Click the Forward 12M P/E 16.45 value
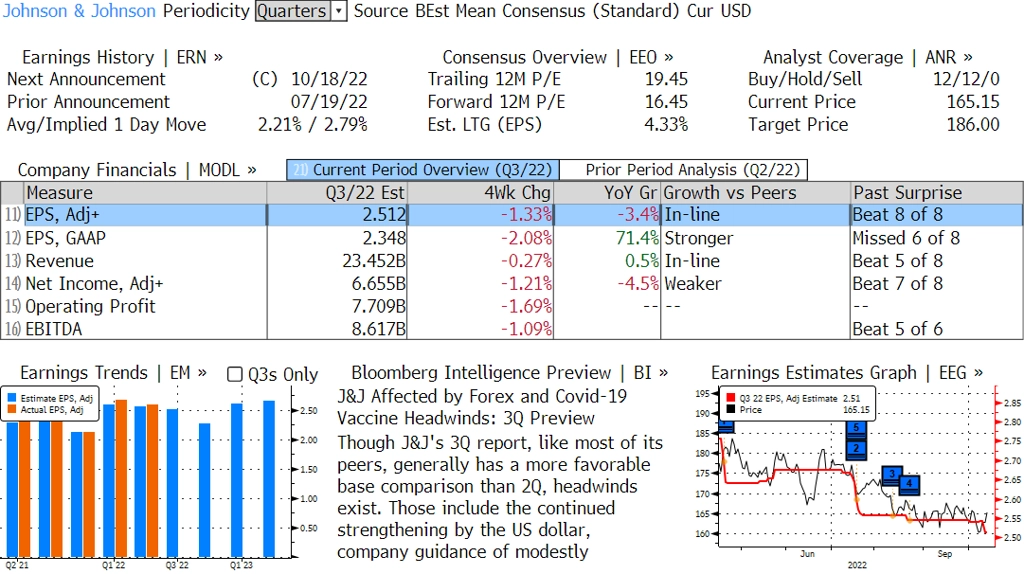1024x574 pixels. [666, 102]
